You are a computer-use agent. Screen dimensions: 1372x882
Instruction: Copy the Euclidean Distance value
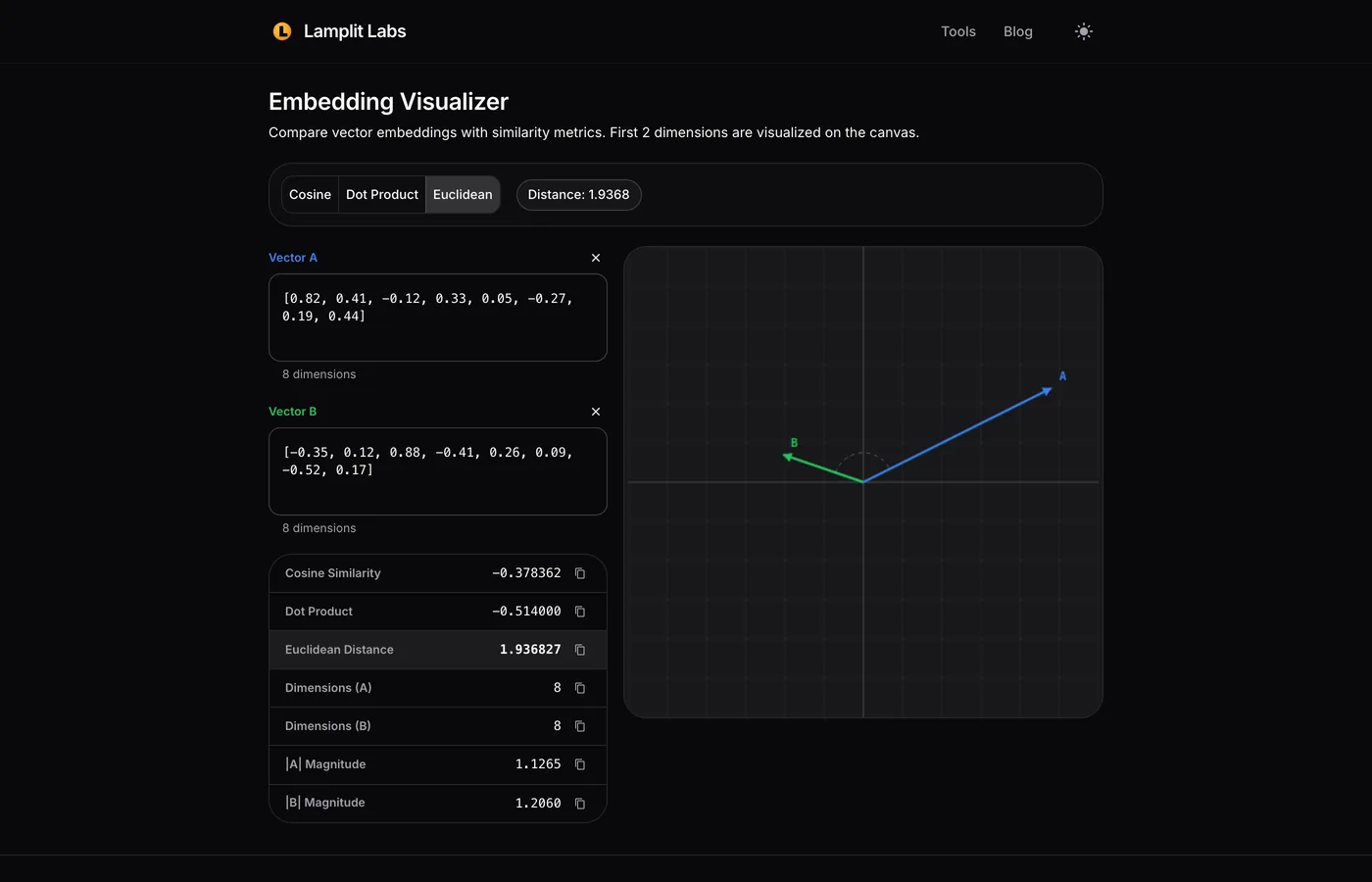[580, 650]
